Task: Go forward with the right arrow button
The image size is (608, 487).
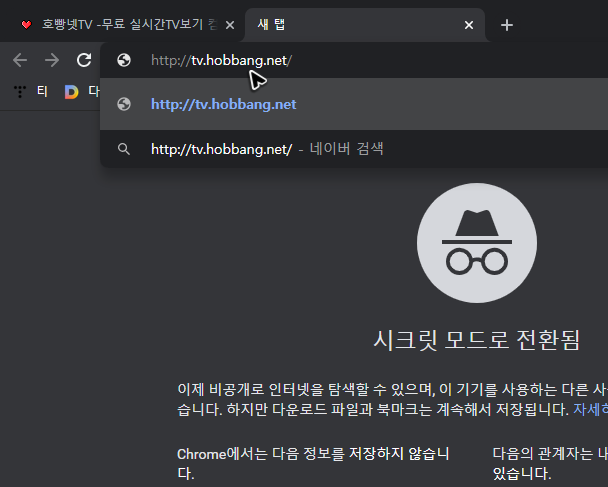Action: (x=52, y=60)
